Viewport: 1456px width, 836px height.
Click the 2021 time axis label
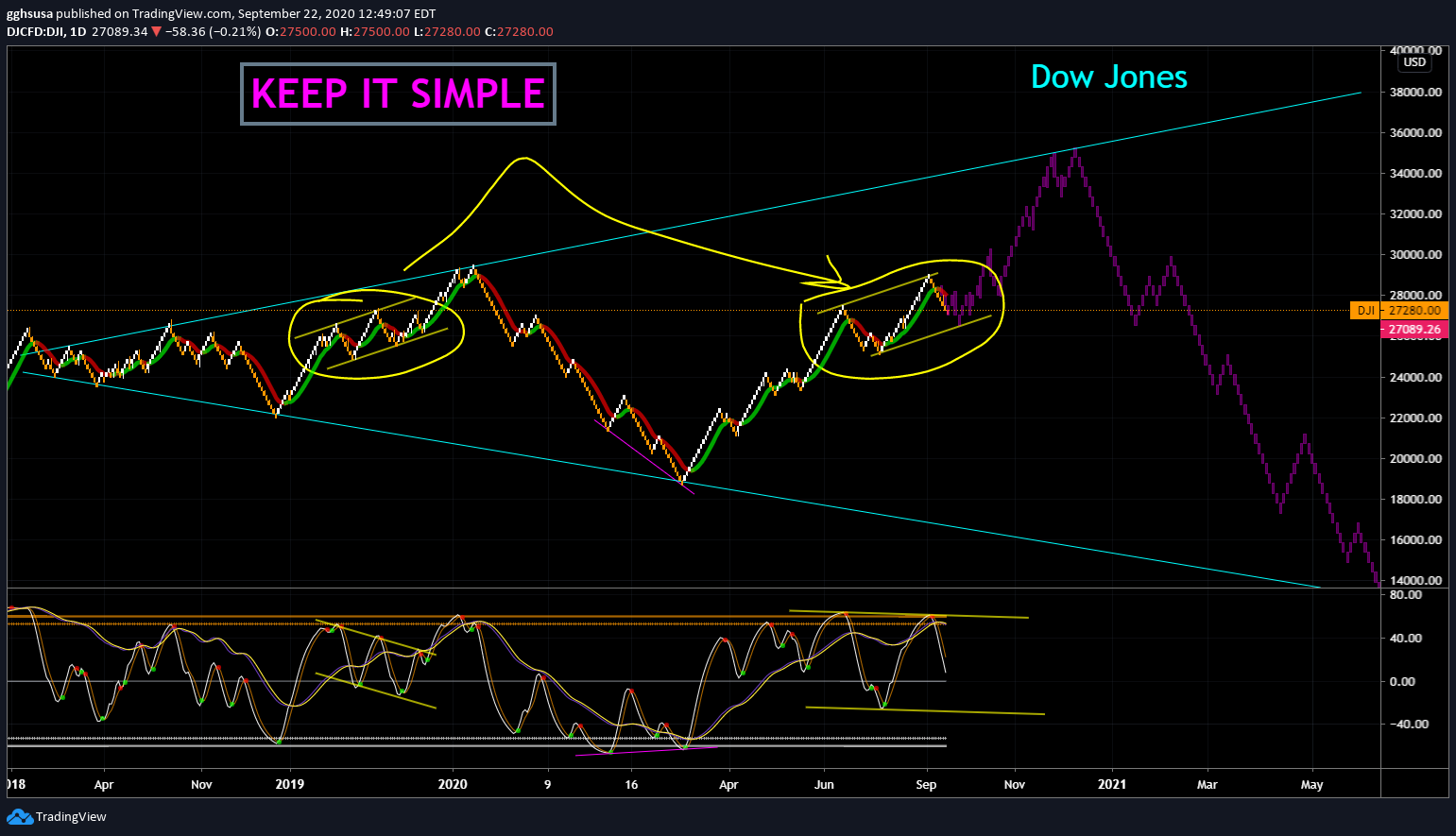click(1111, 785)
